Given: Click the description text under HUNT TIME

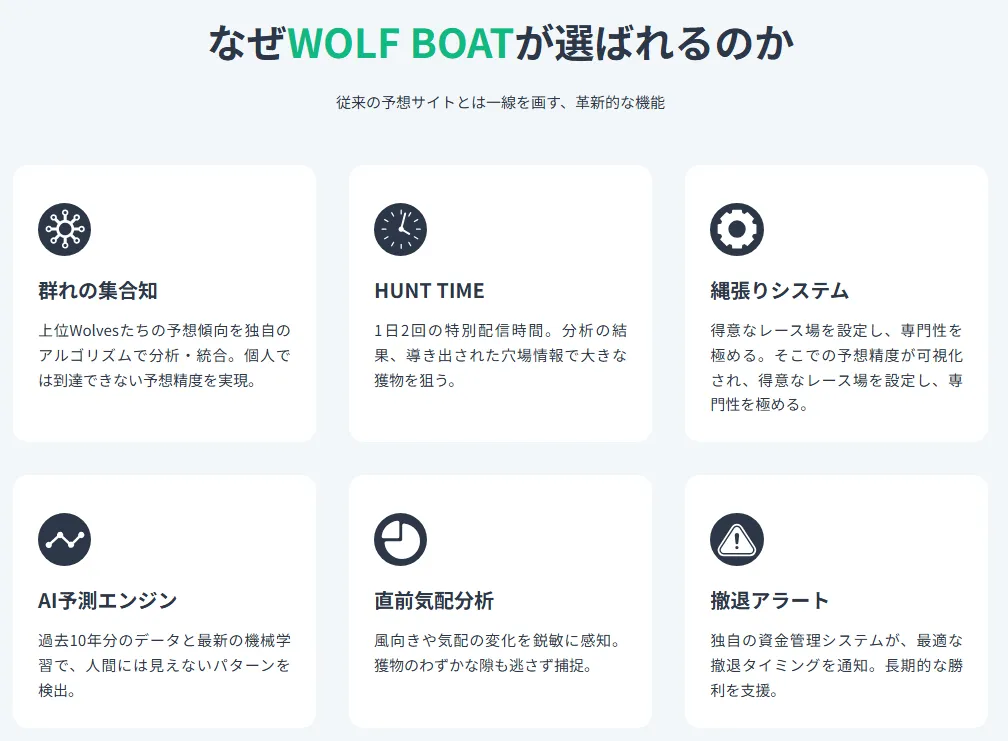Looking at the screenshot, I should 500,355.
